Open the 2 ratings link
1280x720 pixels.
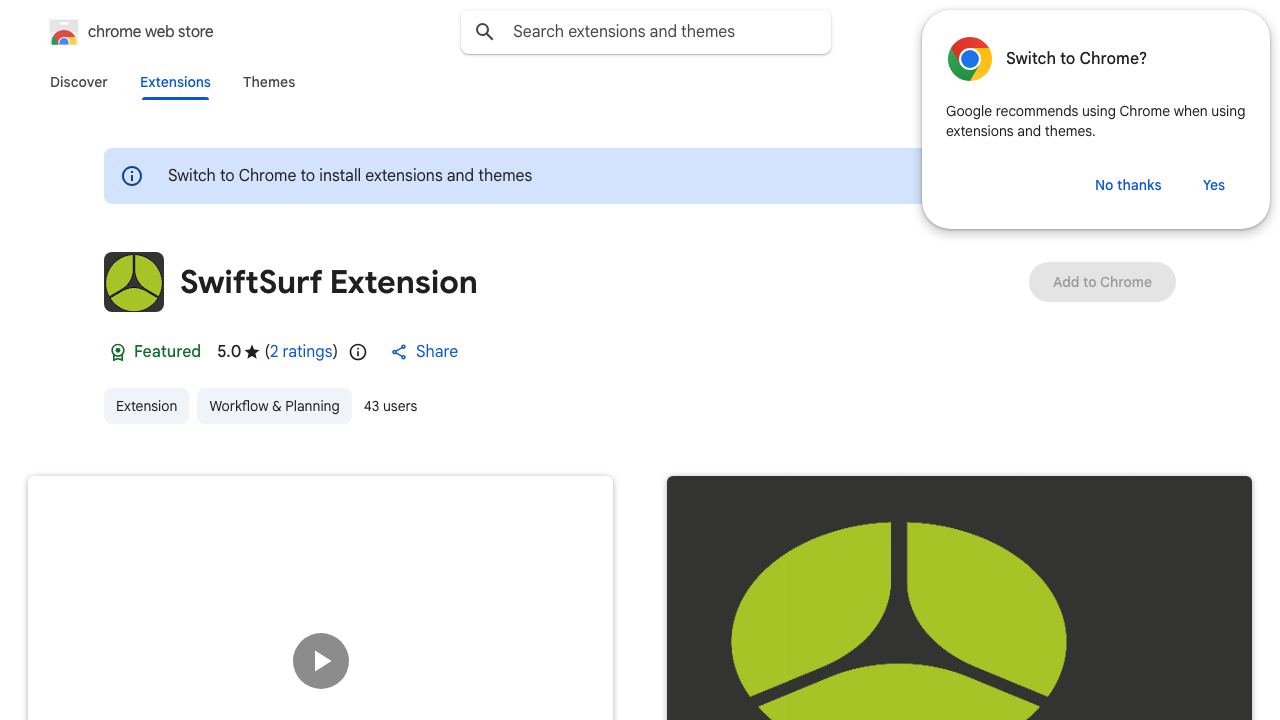pyautogui.click(x=301, y=352)
